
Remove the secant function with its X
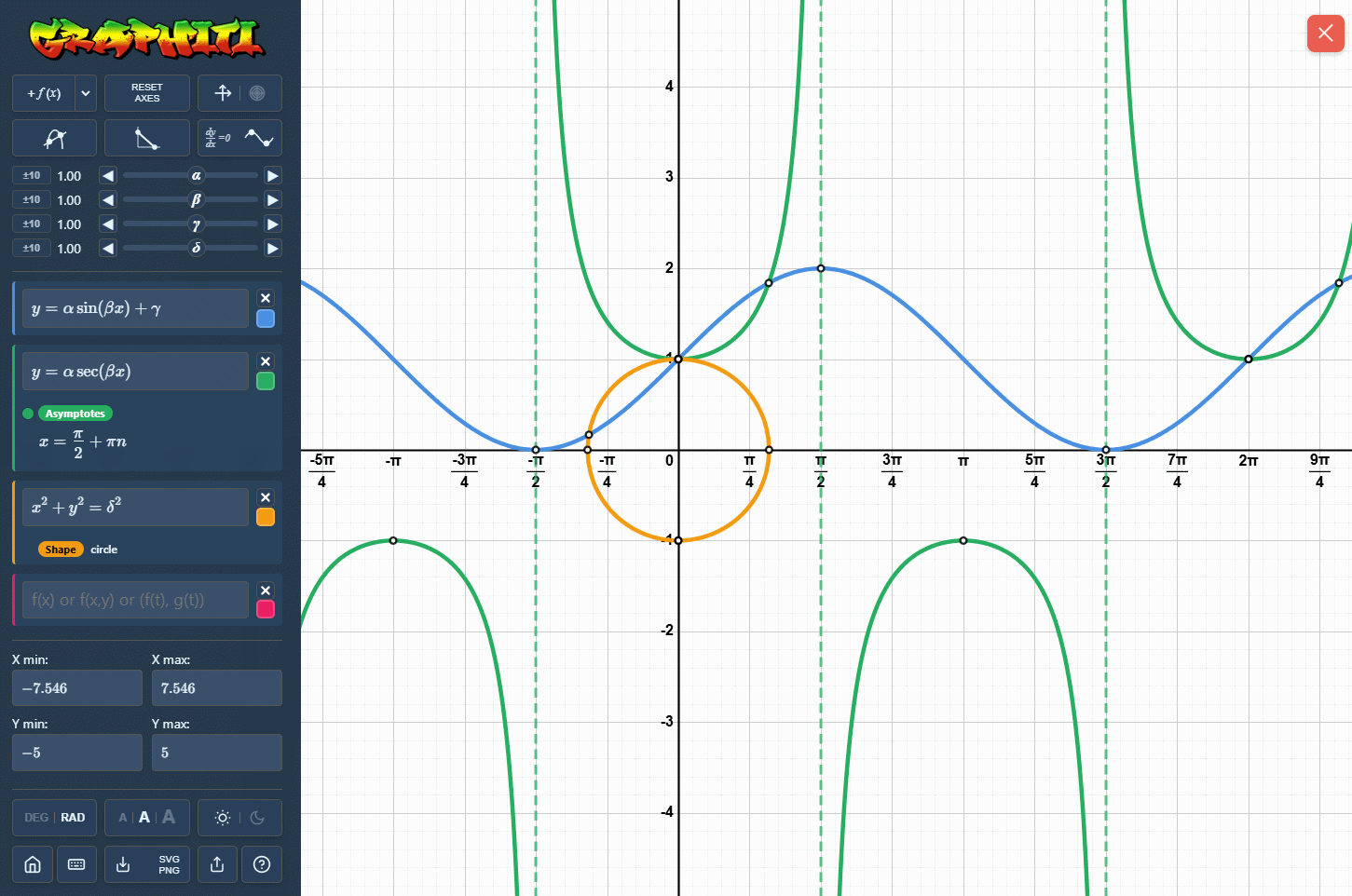[266, 361]
